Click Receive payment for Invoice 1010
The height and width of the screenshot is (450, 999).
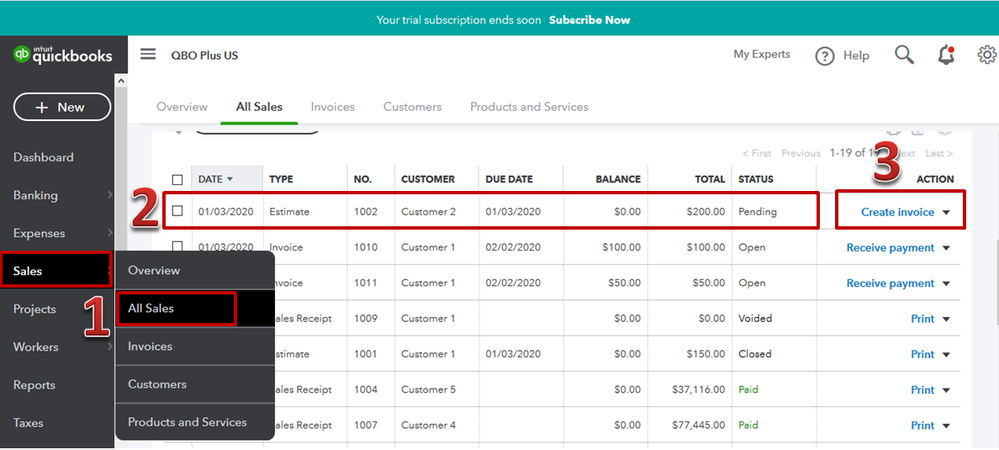coord(890,247)
